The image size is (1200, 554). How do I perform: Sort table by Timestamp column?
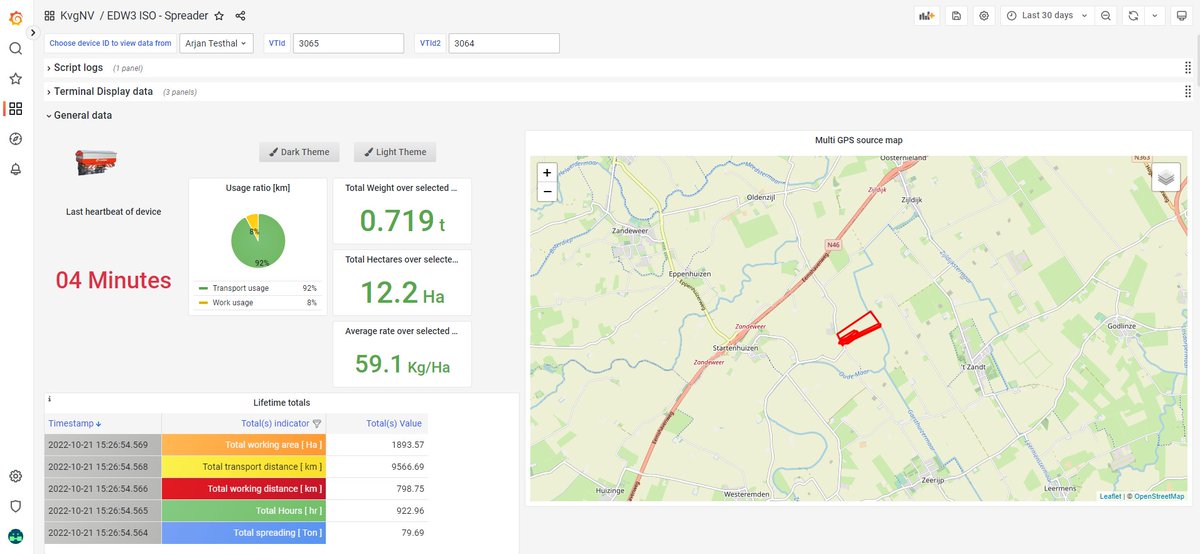coord(75,423)
